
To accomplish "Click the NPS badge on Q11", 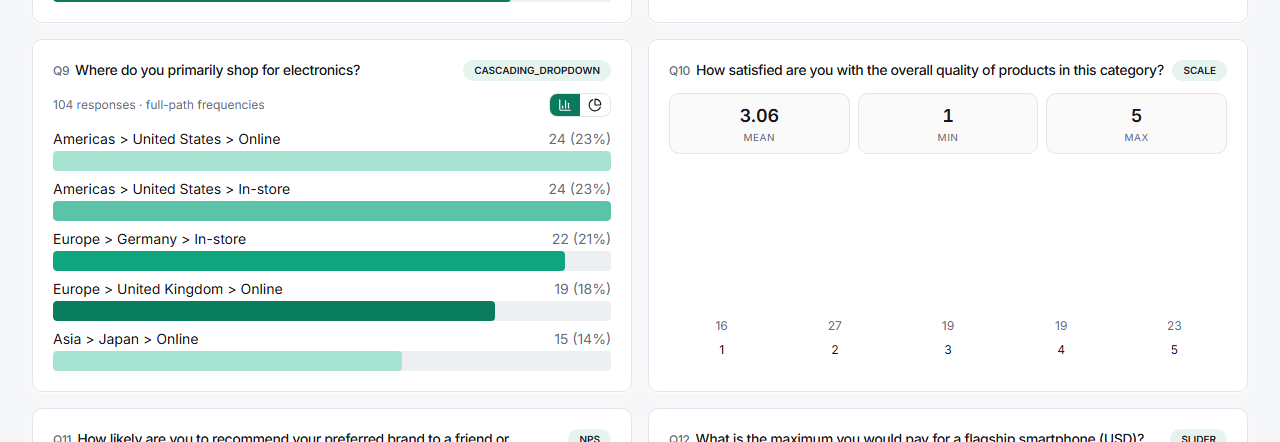I will click(589, 437).
